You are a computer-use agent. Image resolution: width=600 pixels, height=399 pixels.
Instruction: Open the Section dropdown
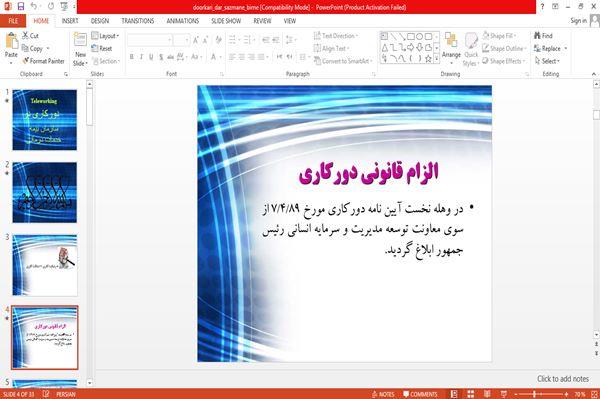tap(106, 61)
